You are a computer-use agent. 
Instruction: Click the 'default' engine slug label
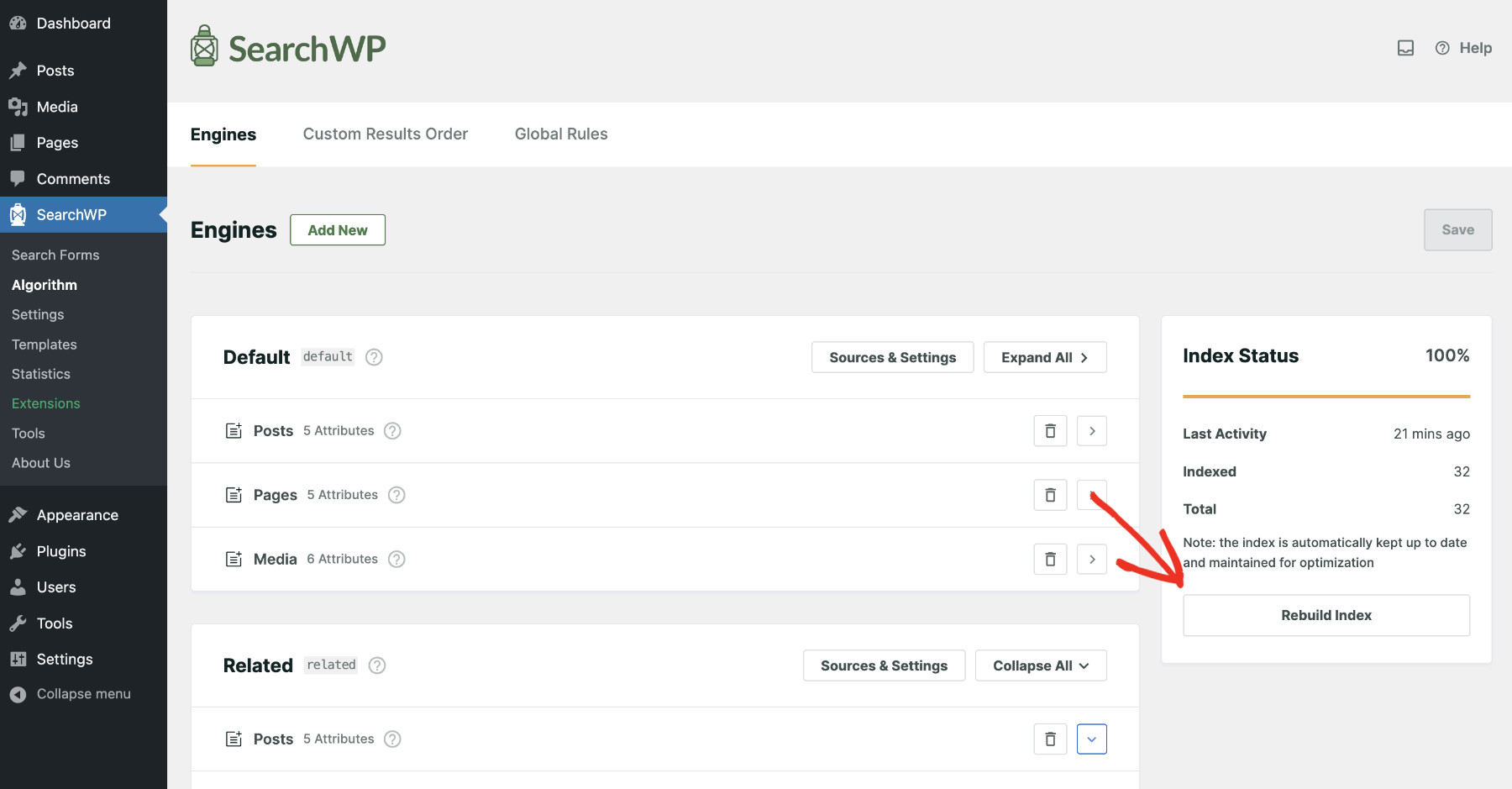coord(328,357)
